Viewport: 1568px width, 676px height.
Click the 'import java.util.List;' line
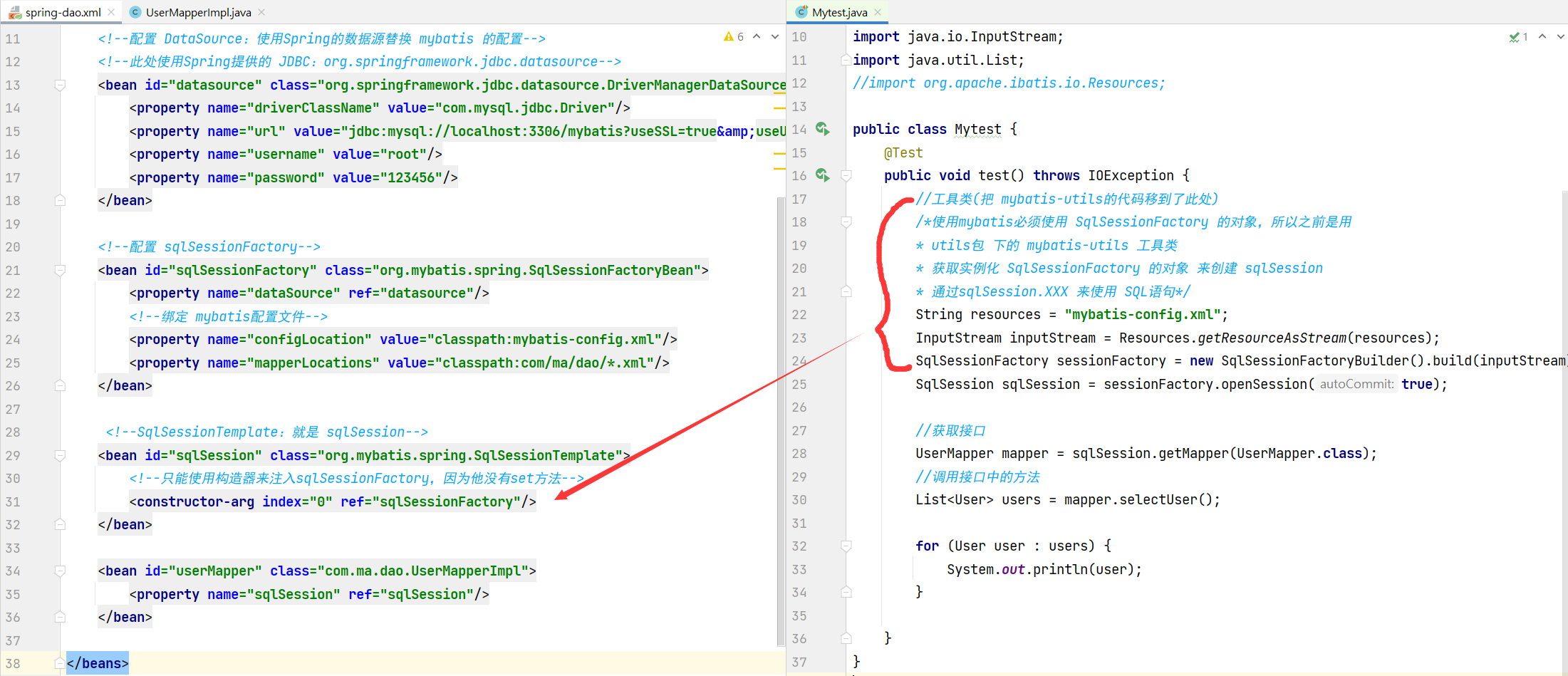(x=938, y=61)
